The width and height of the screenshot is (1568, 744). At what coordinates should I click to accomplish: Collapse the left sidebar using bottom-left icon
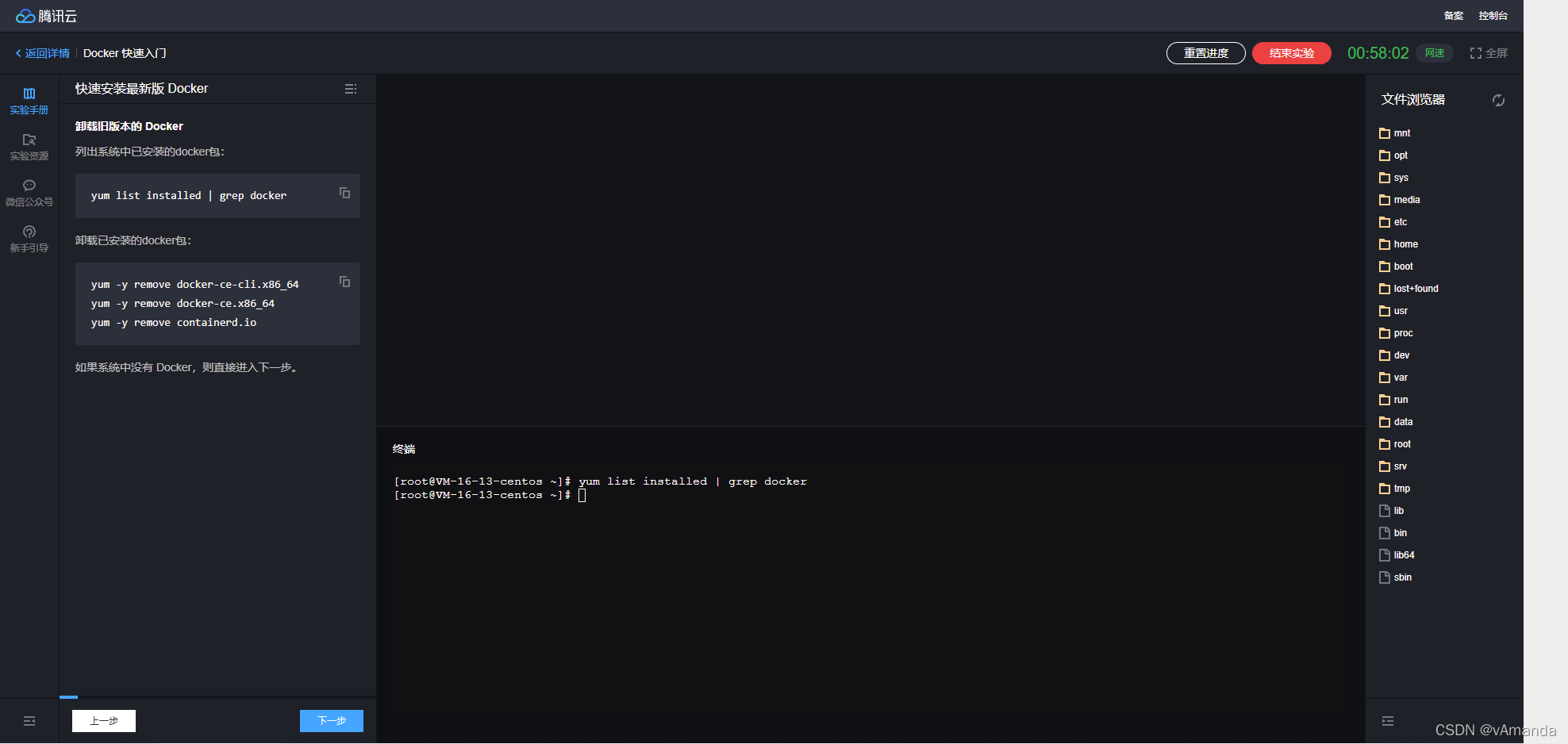[29, 721]
